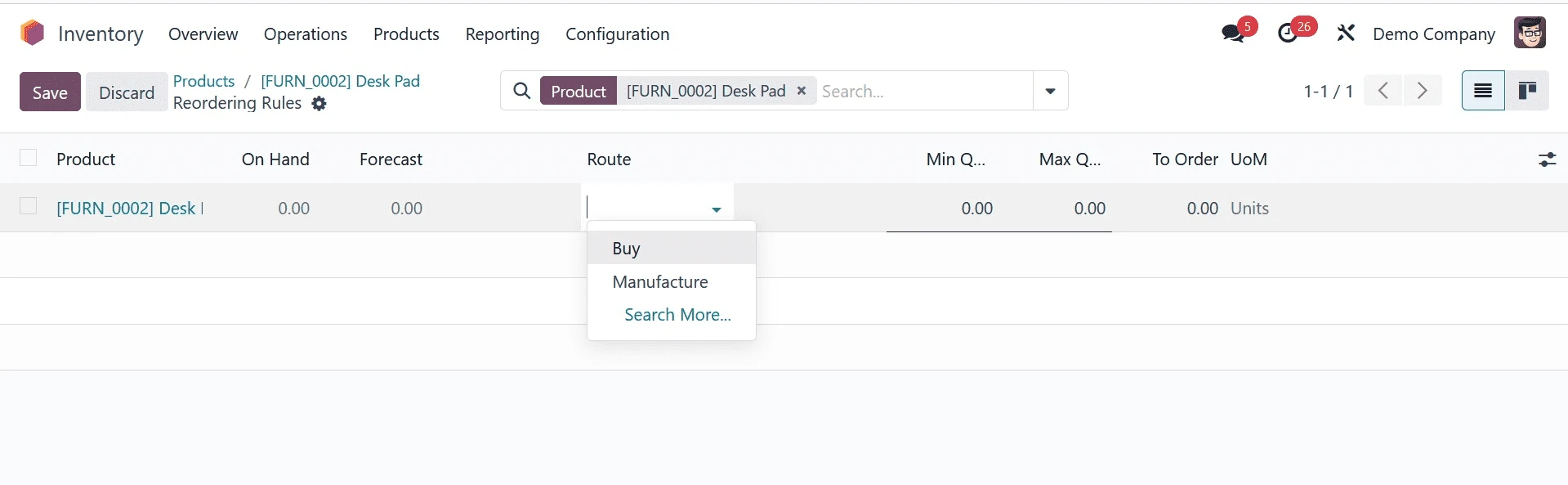Image resolution: width=1568 pixels, height=485 pixels.
Task: Click the Save button
Action: coord(50,92)
